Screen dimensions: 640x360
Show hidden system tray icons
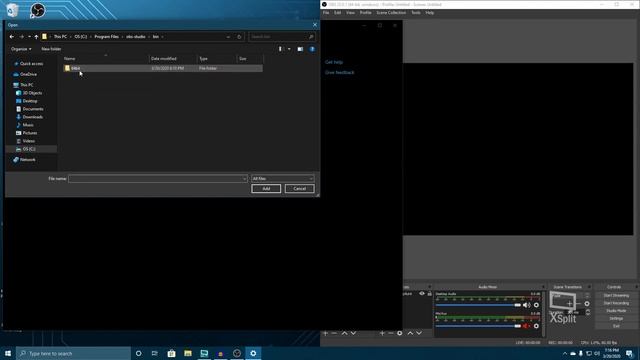565,353
